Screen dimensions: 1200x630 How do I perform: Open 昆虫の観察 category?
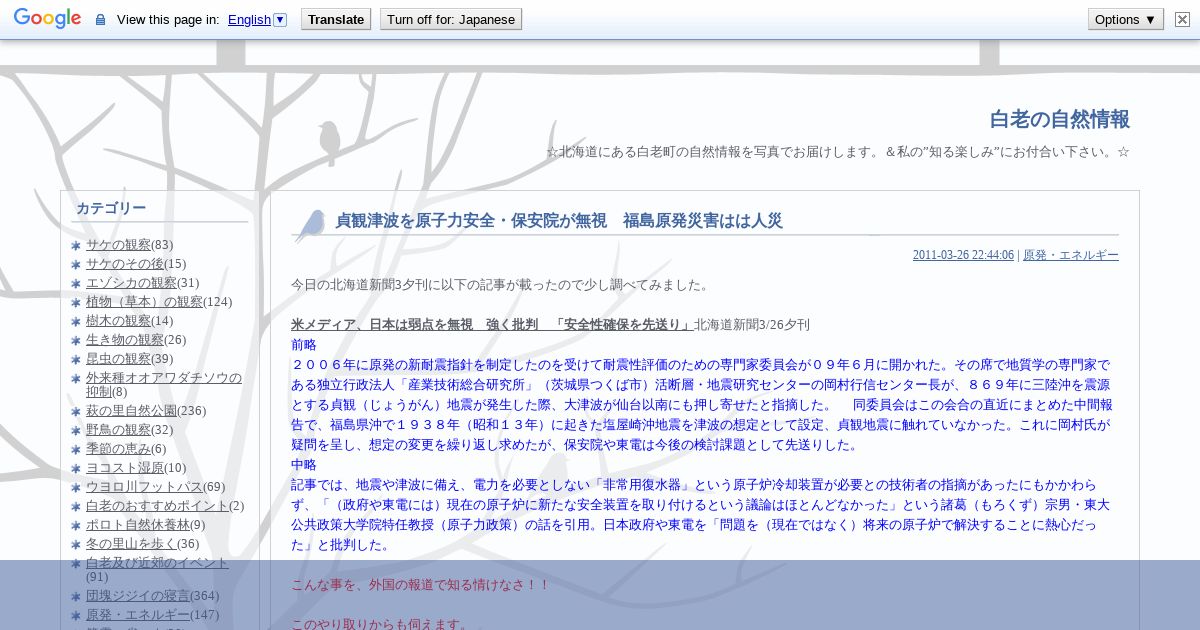point(118,359)
